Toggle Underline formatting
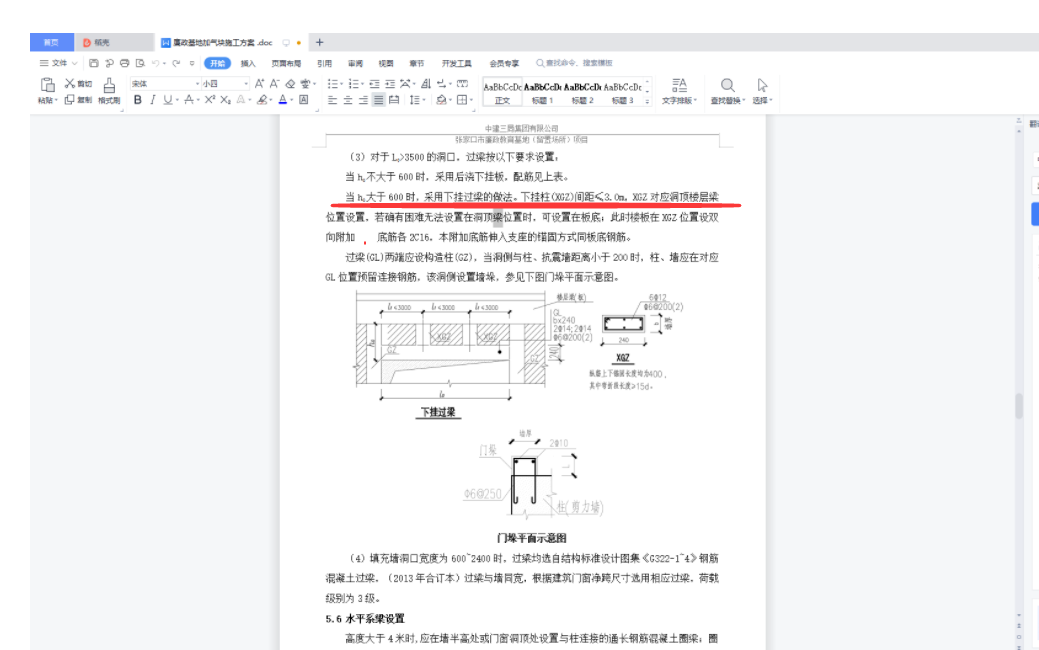This screenshot has height=650, width=1039. (x=168, y=100)
